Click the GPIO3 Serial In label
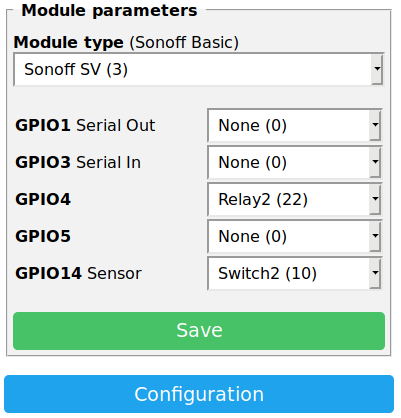Screen dimensions: 401x418 pos(78,163)
